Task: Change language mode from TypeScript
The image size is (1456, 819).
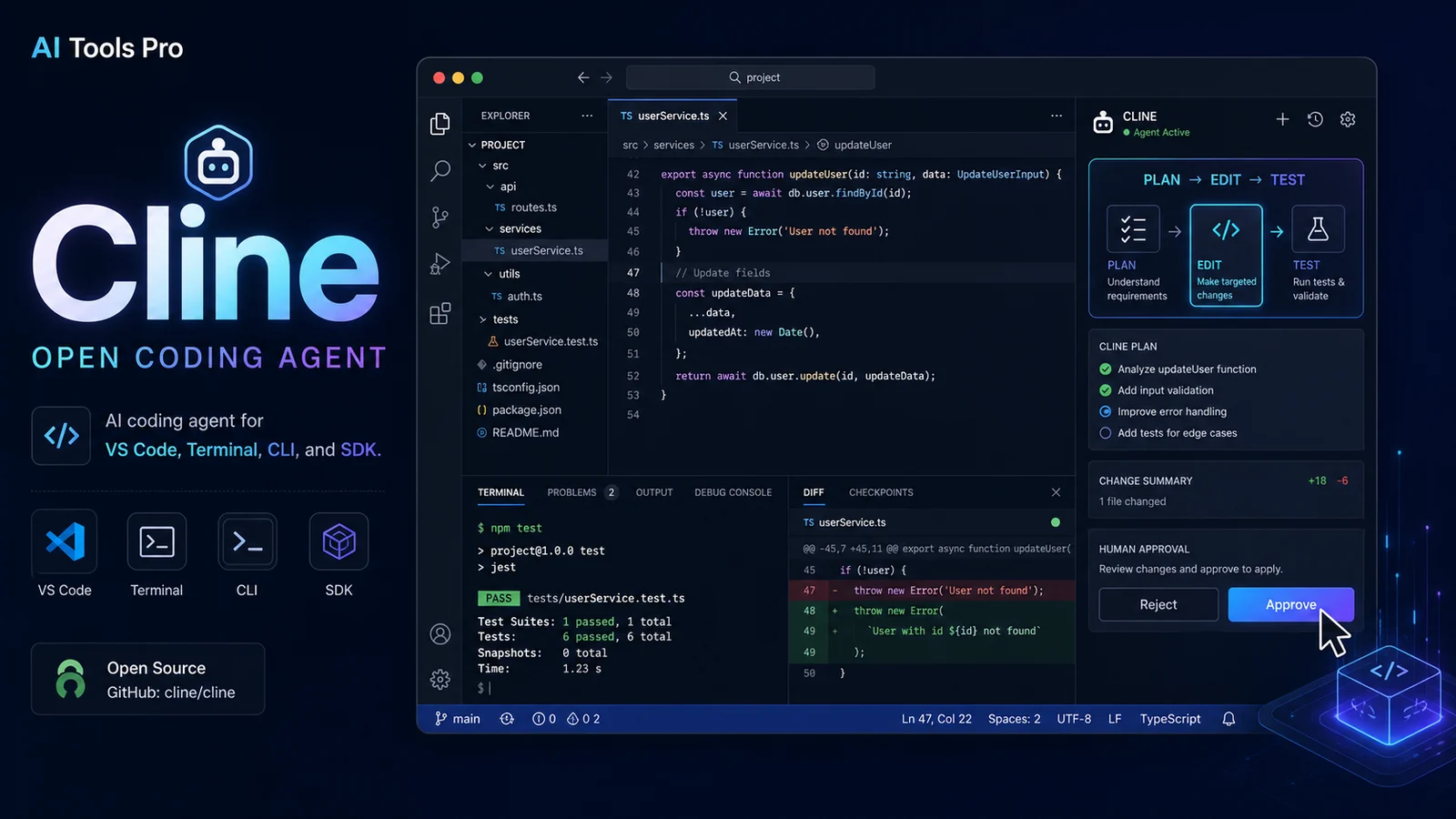Action: (x=1170, y=719)
